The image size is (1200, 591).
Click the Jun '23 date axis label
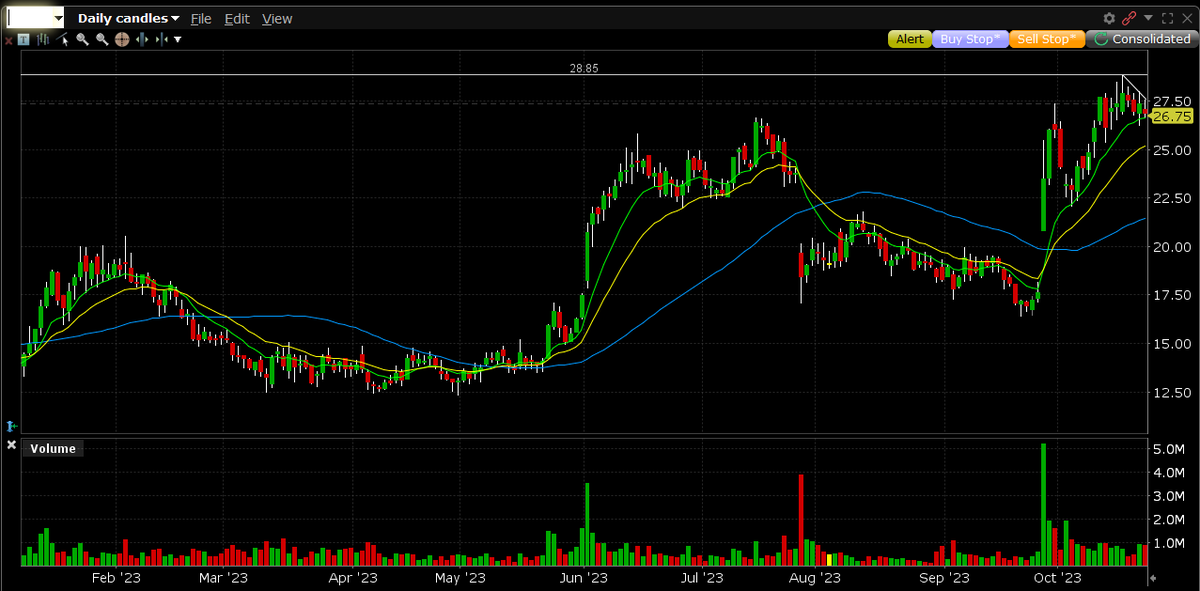[x=583, y=577]
